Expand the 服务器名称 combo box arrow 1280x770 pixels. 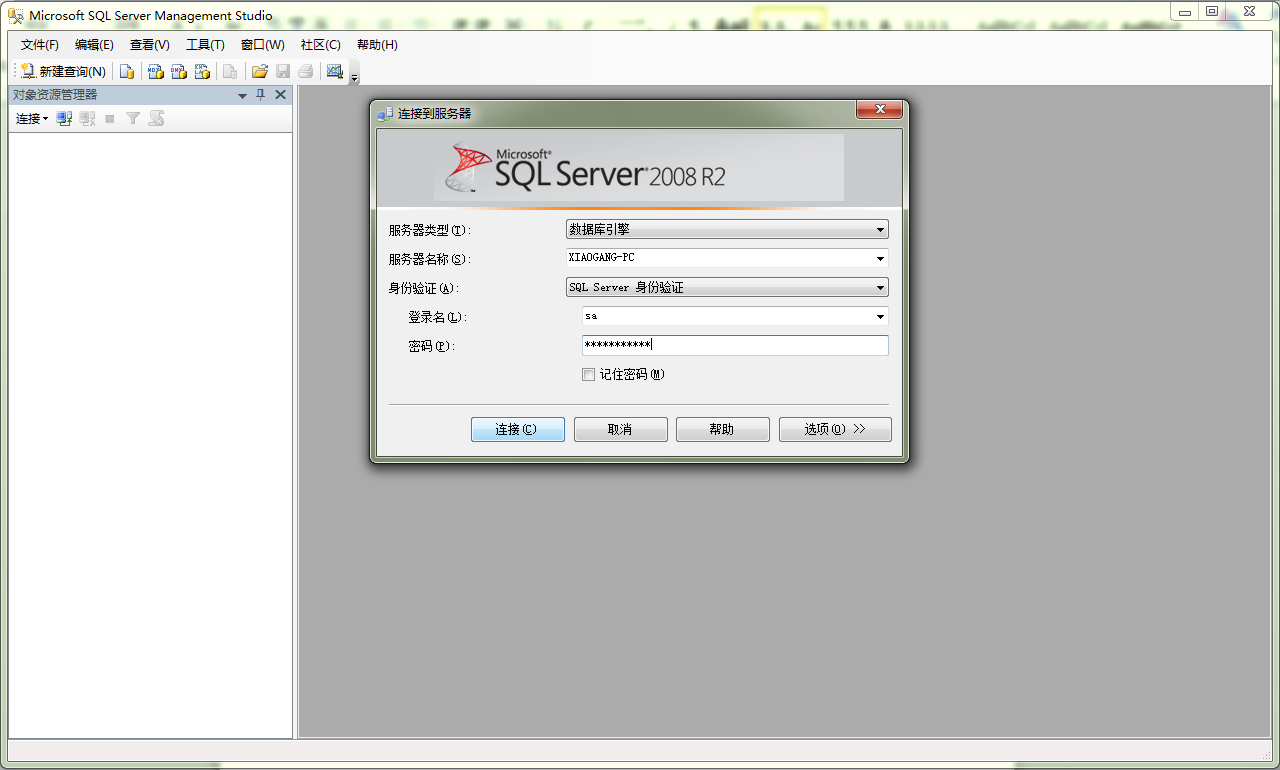(x=879, y=258)
